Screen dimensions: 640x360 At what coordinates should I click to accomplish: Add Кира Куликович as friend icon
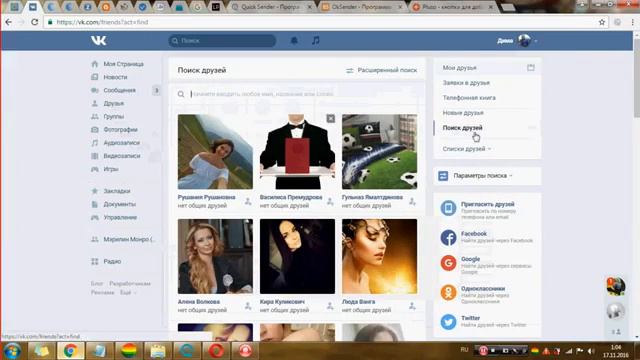[330, 306]
